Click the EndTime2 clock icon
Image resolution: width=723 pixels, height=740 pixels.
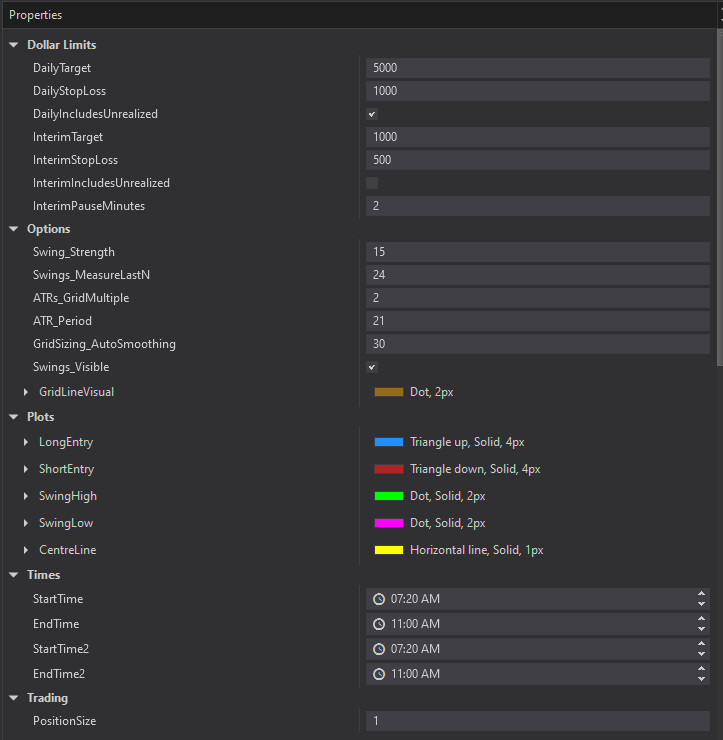[x=379, y=674]
